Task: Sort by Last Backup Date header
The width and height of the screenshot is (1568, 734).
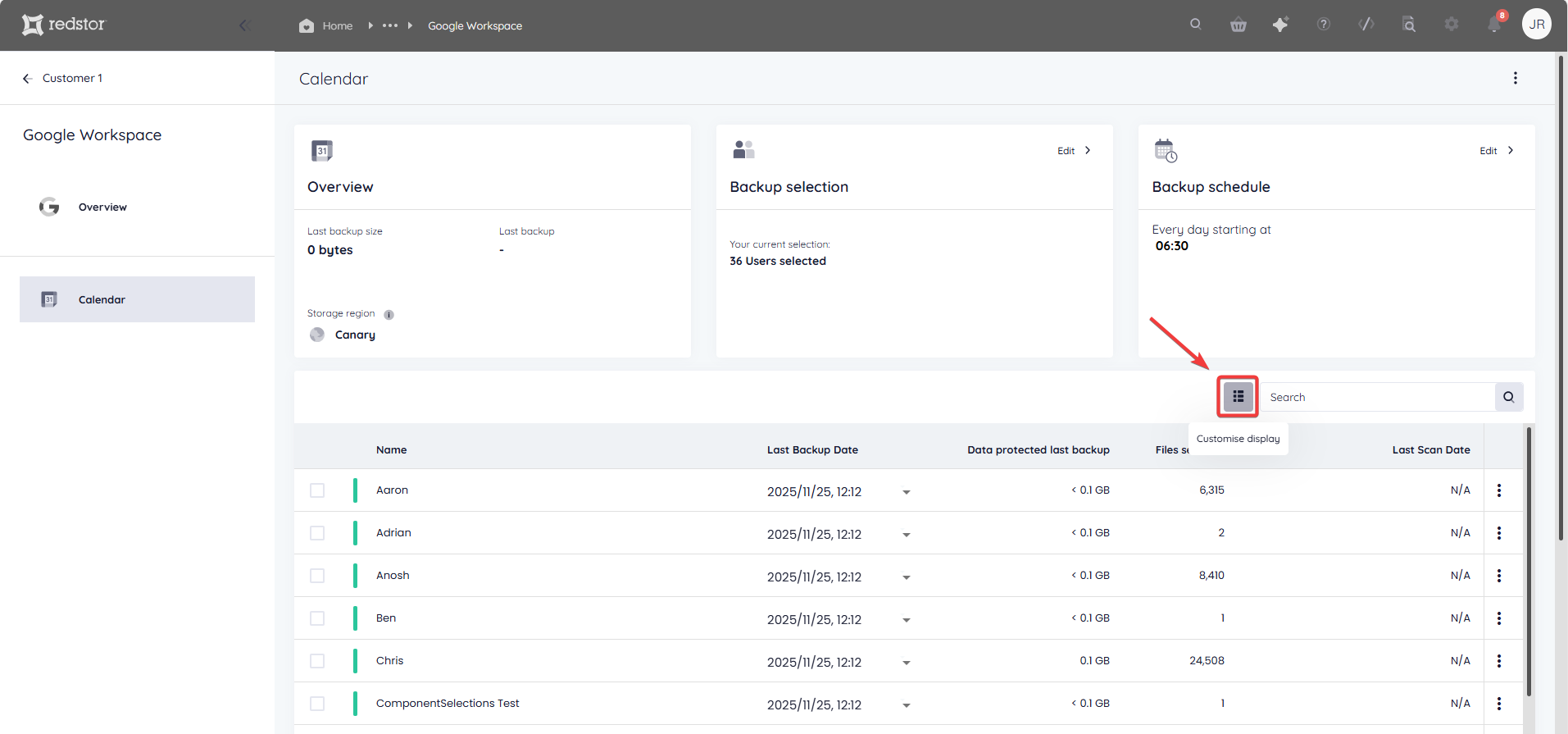Action: (x=812, y=449)
